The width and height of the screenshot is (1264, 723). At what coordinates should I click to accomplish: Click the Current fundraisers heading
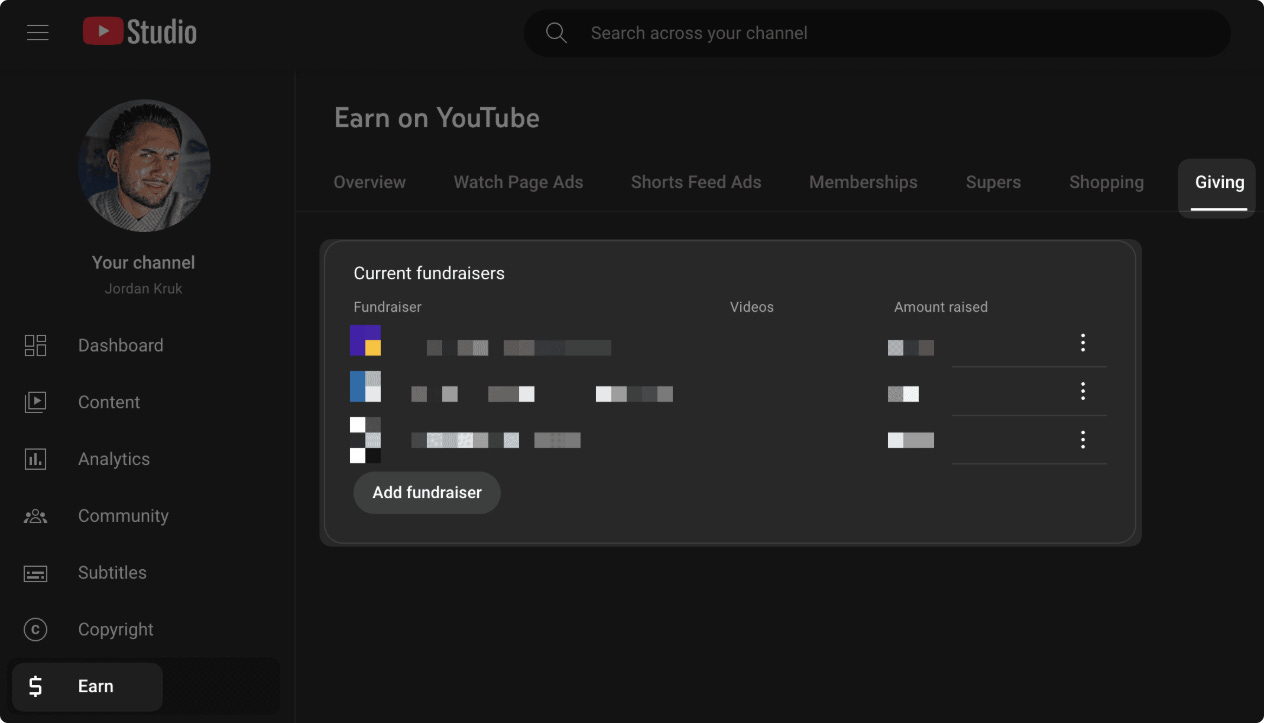tap(429, 273)
